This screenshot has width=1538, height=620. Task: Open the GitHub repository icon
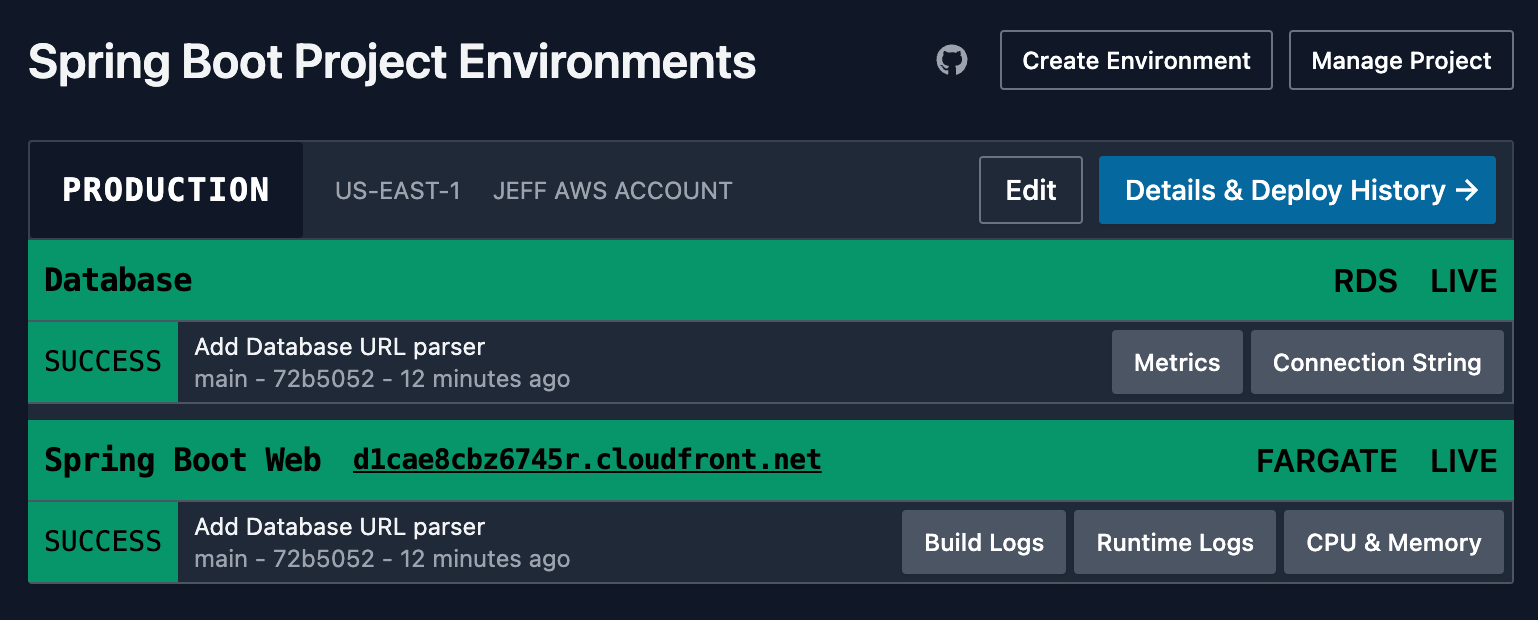point(952,60)
